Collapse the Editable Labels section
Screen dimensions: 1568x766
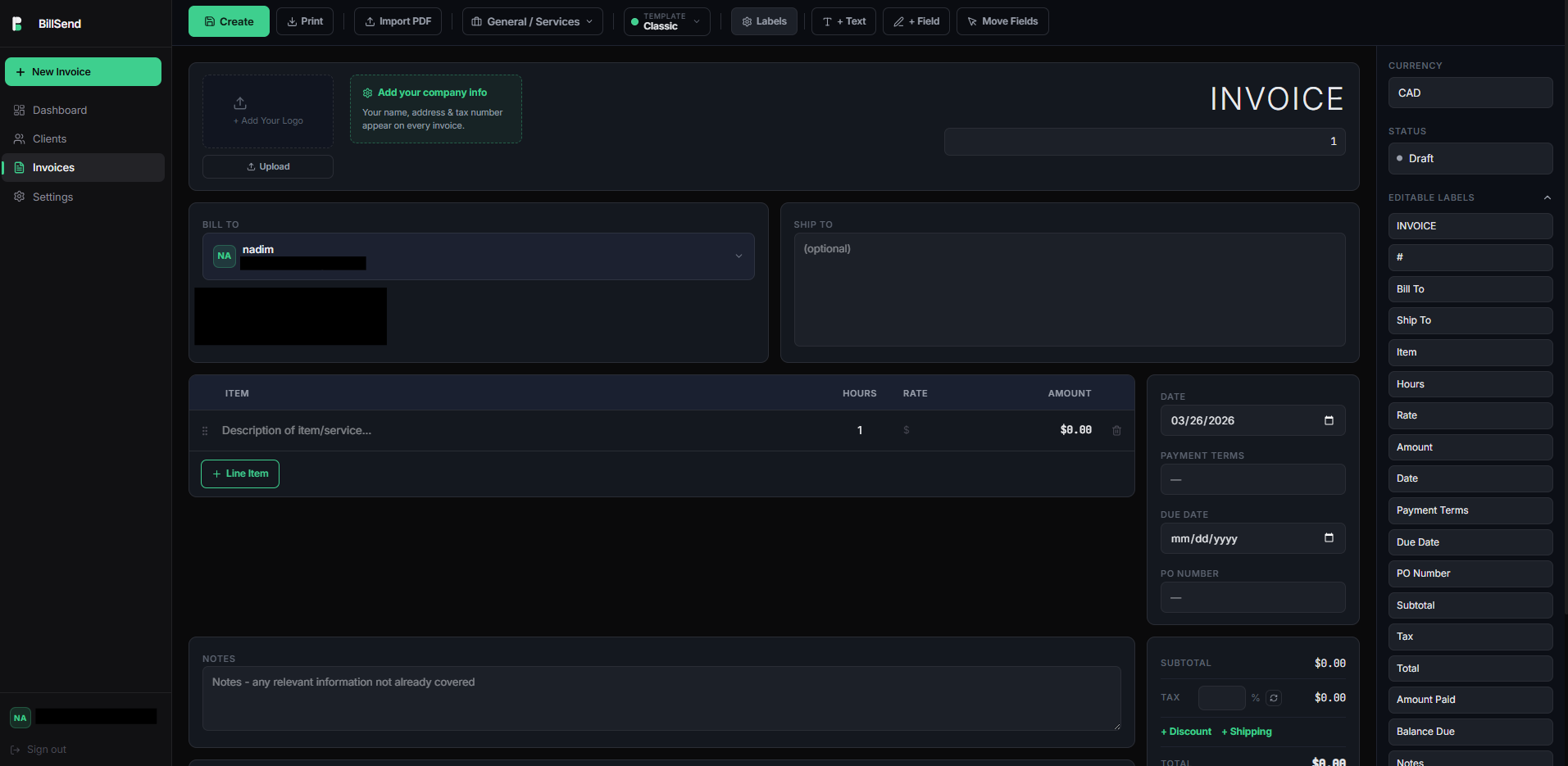(1548, 197)
